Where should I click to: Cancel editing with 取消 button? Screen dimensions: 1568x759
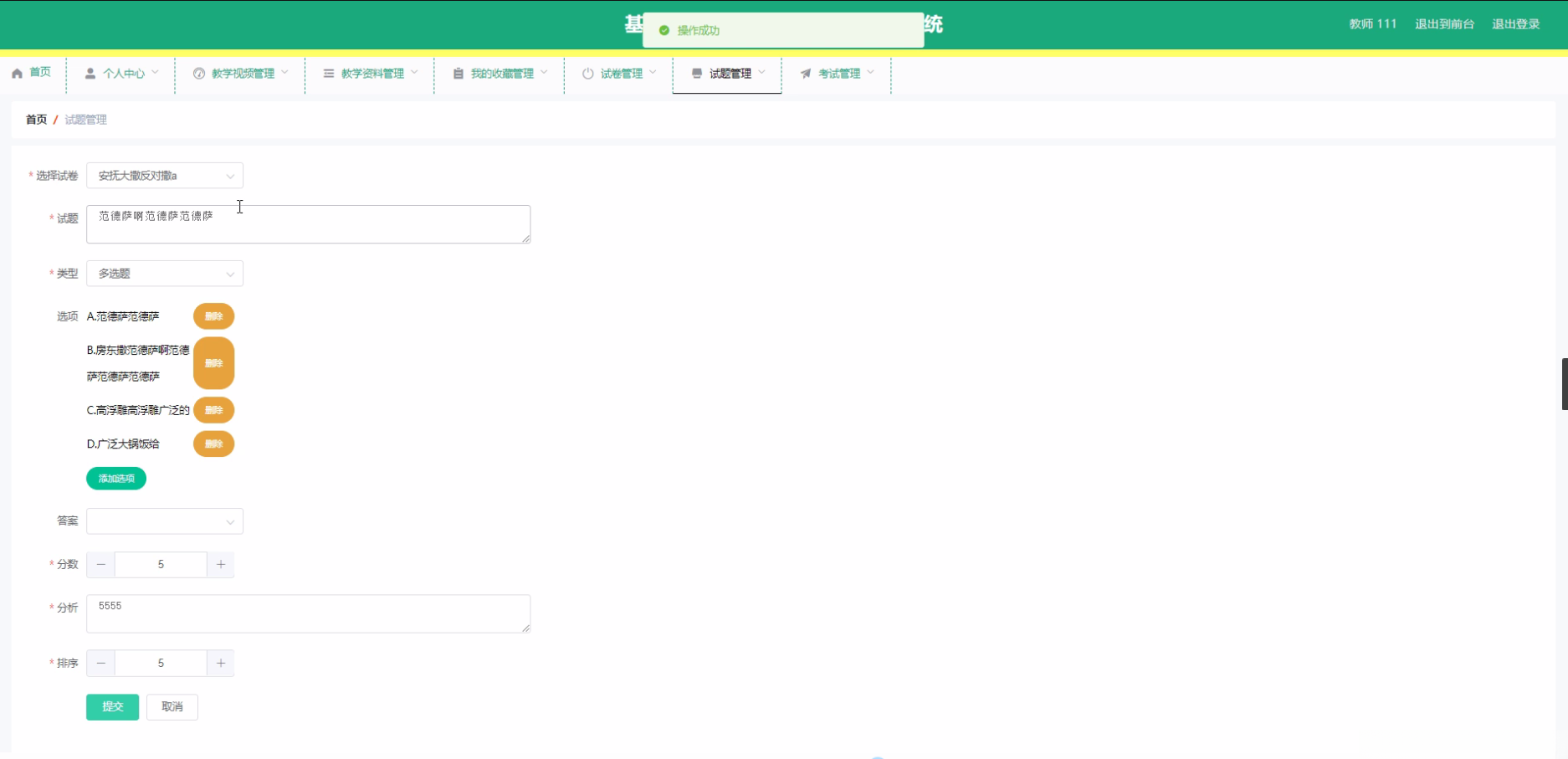172,707
